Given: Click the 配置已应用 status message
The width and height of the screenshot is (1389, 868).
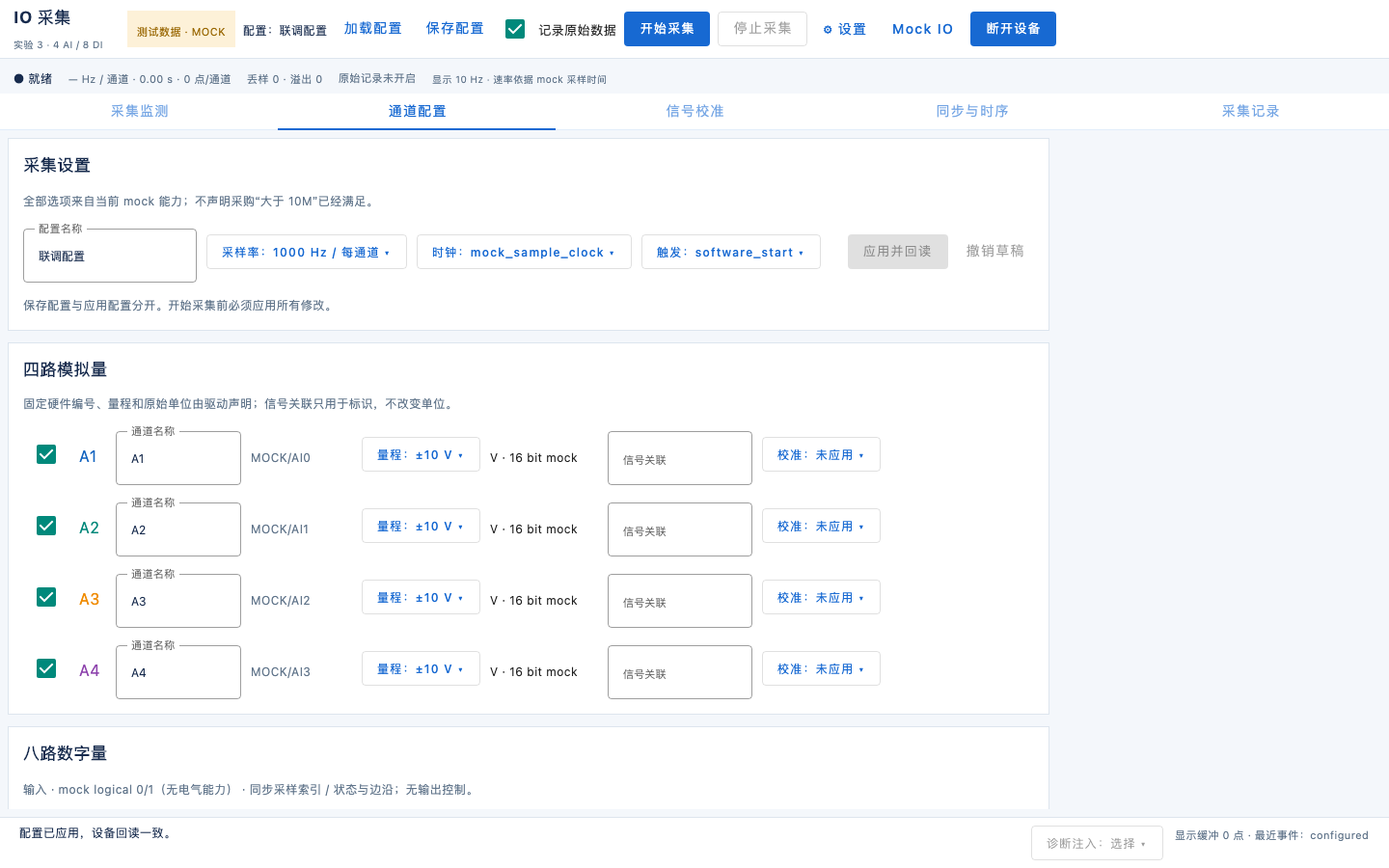Looking at the screenshot, I should (x=97, y=833).
